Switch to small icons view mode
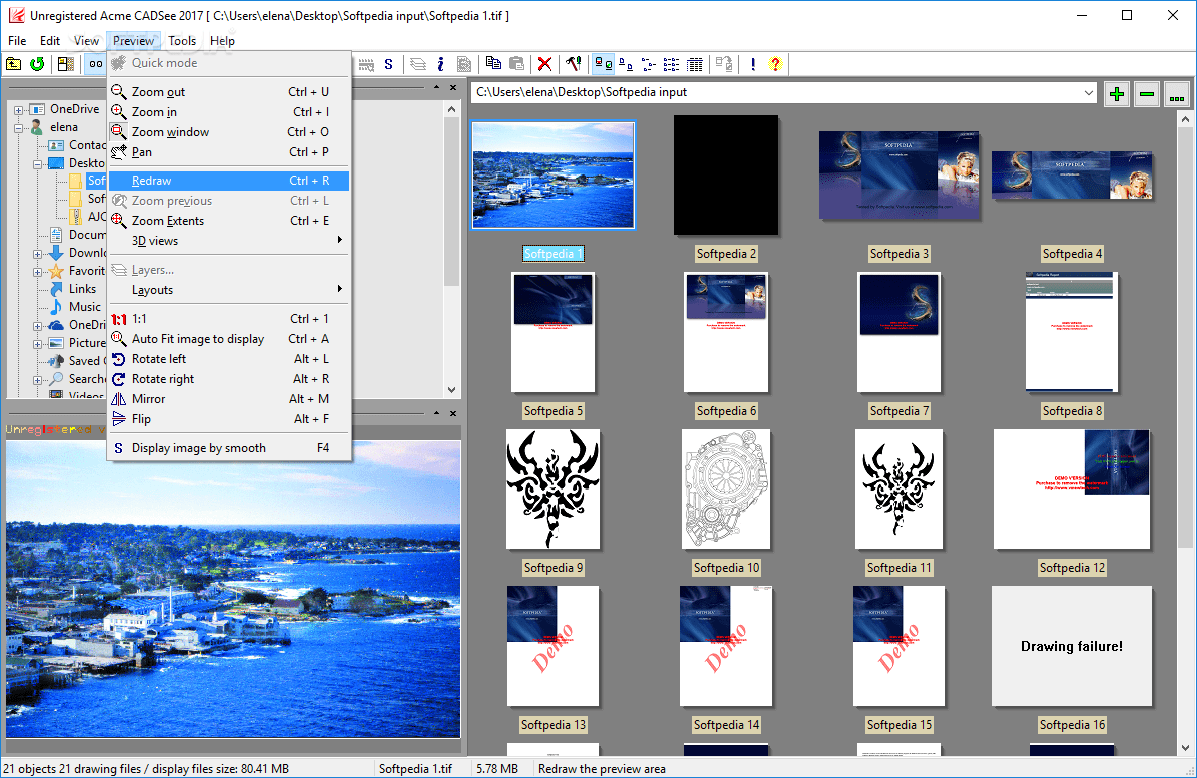The height and width of the screenshot is (778, 1197). (626, 64)
